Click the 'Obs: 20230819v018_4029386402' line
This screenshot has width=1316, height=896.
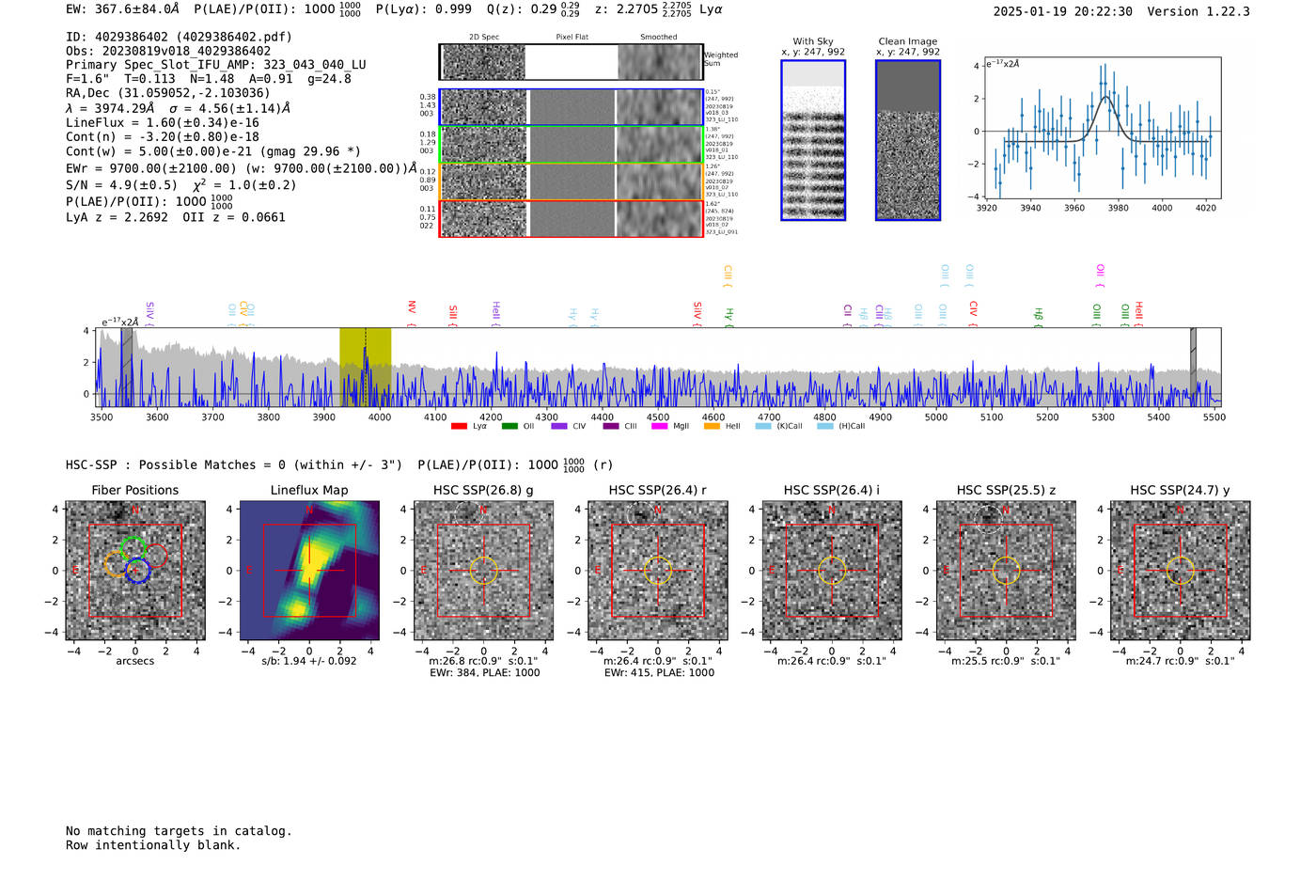click(168, 51)
